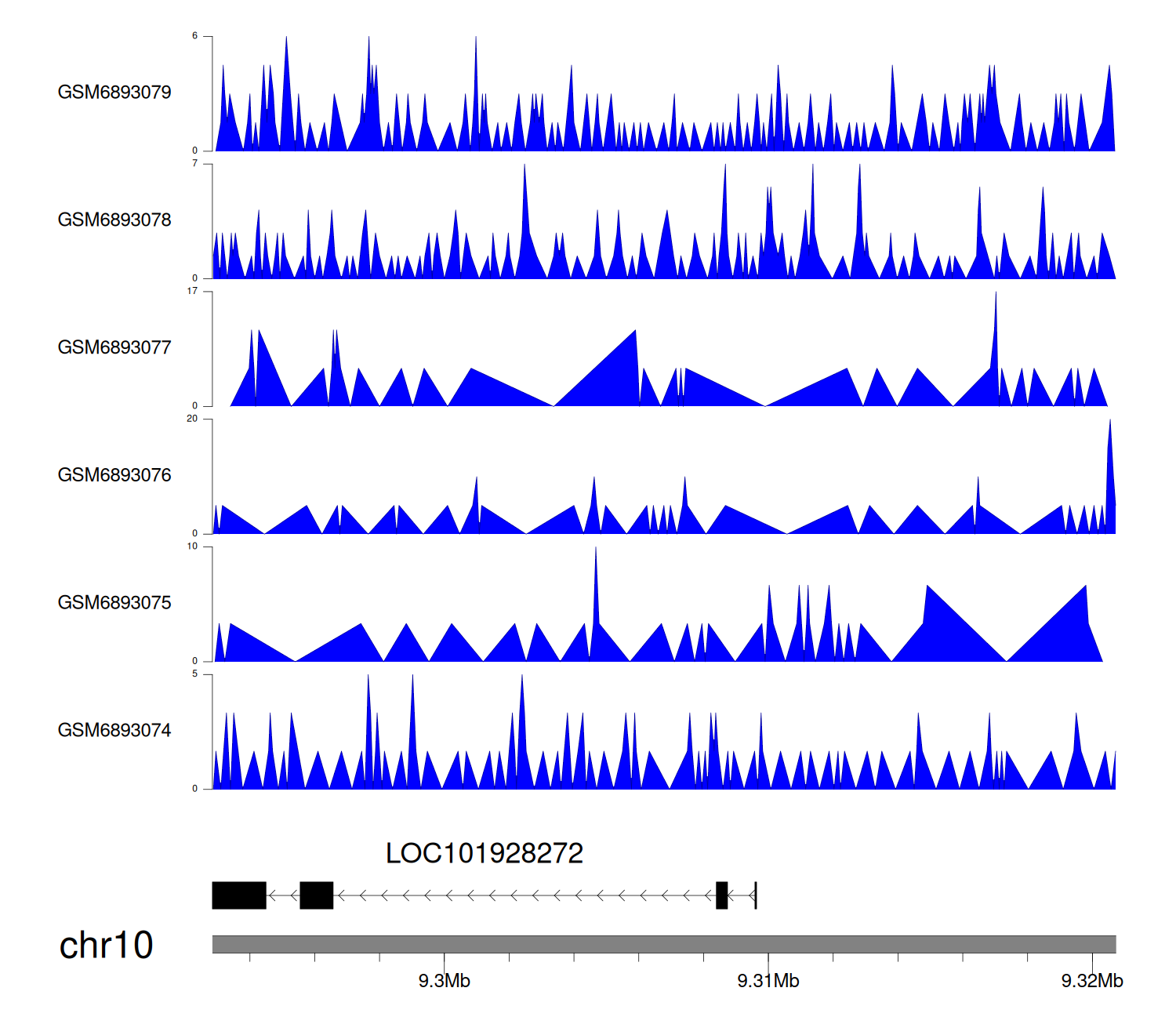Click the y-axis maximum value 20

(x=192, y=419)
